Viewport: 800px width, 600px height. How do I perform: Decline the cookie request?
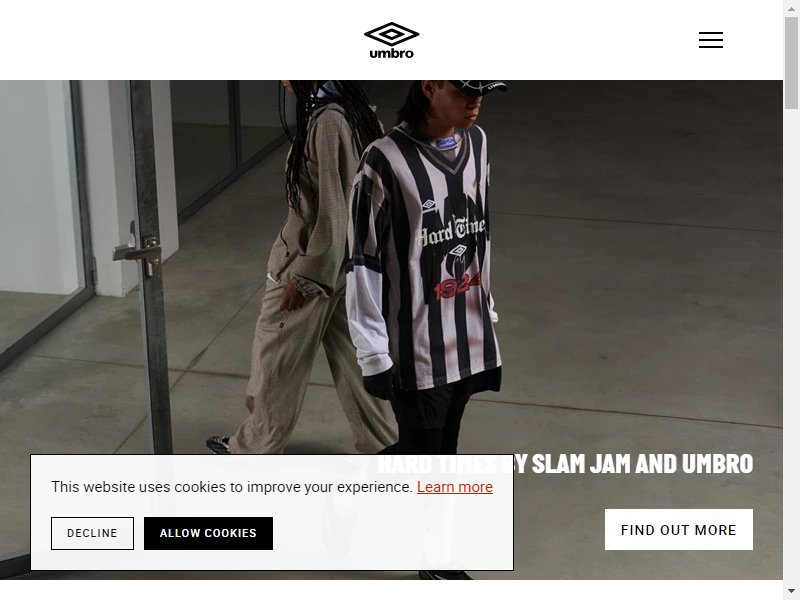(x=92, y=533)
